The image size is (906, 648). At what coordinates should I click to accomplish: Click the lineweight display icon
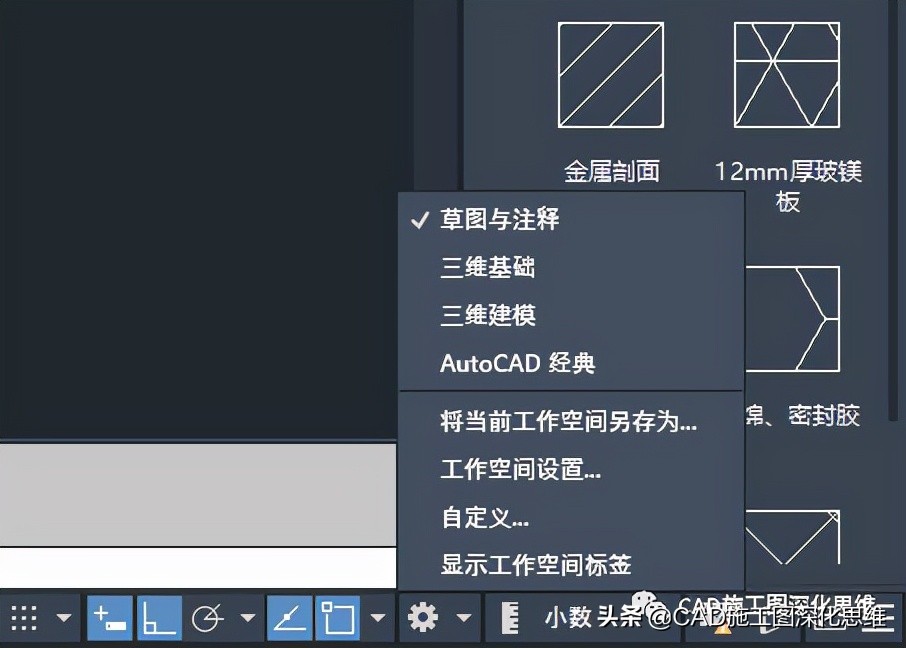[x=513, y=617]
